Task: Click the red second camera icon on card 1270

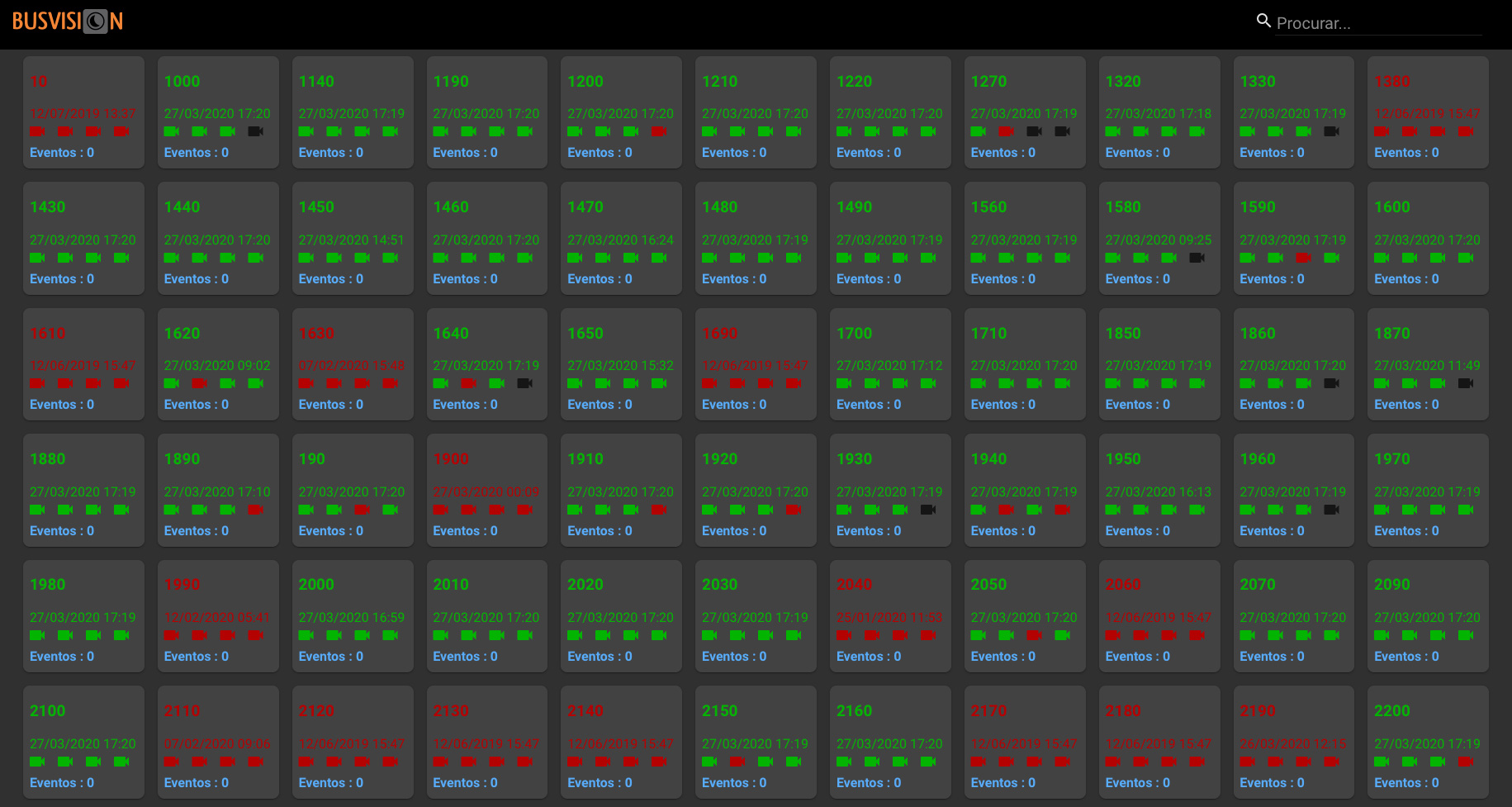Action: 1007,131
